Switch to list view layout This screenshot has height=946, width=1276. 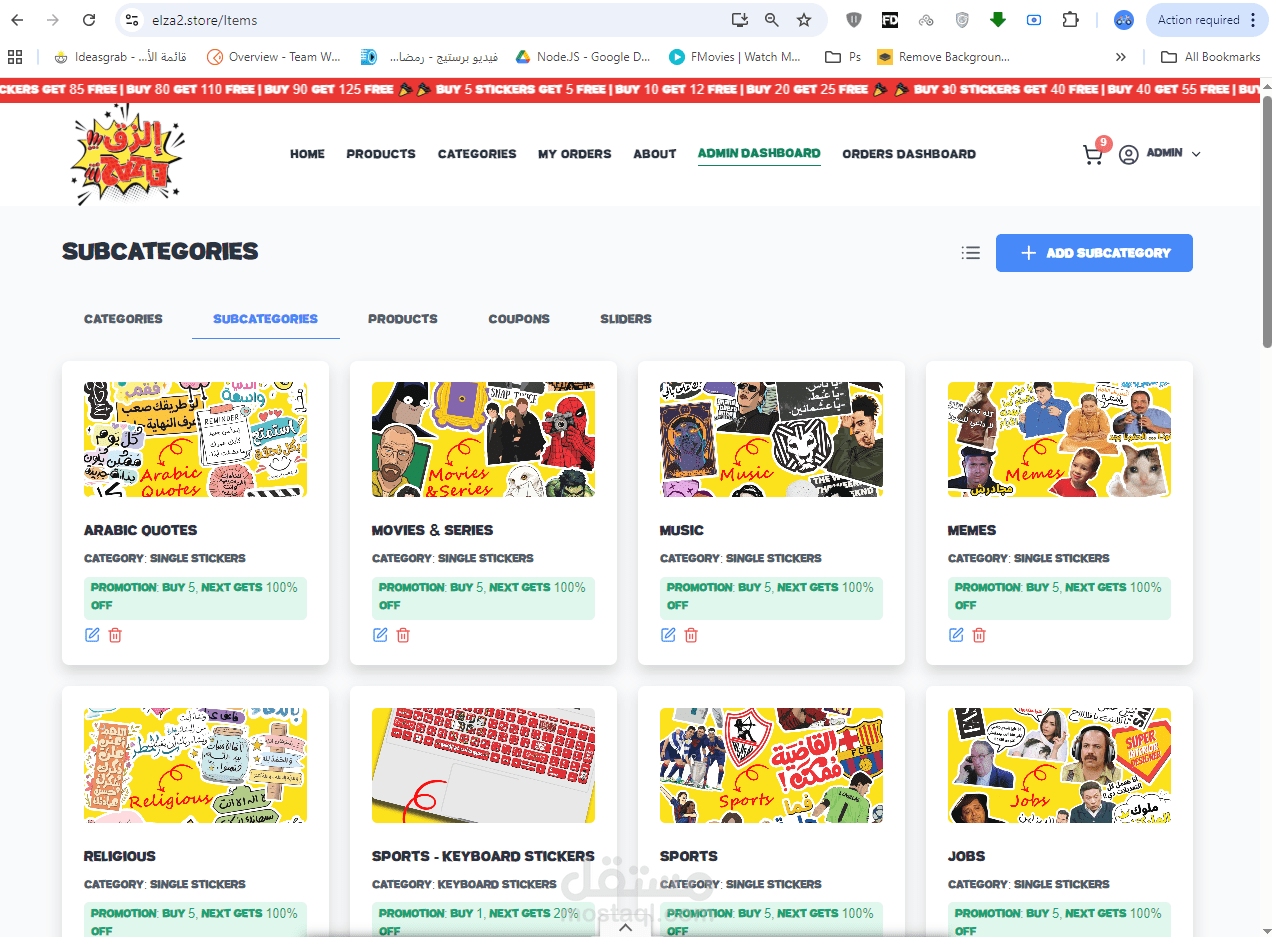(x=970, y=253)
